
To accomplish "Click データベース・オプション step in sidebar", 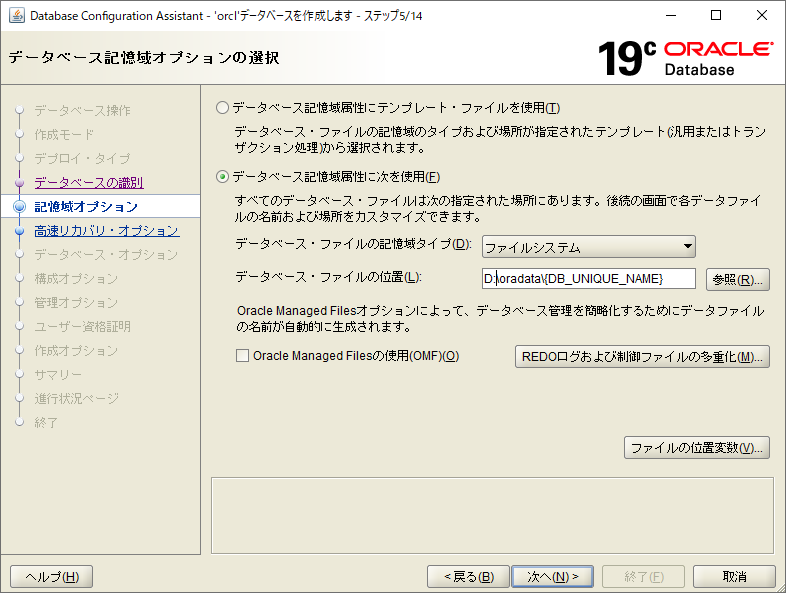I will 106,255.
